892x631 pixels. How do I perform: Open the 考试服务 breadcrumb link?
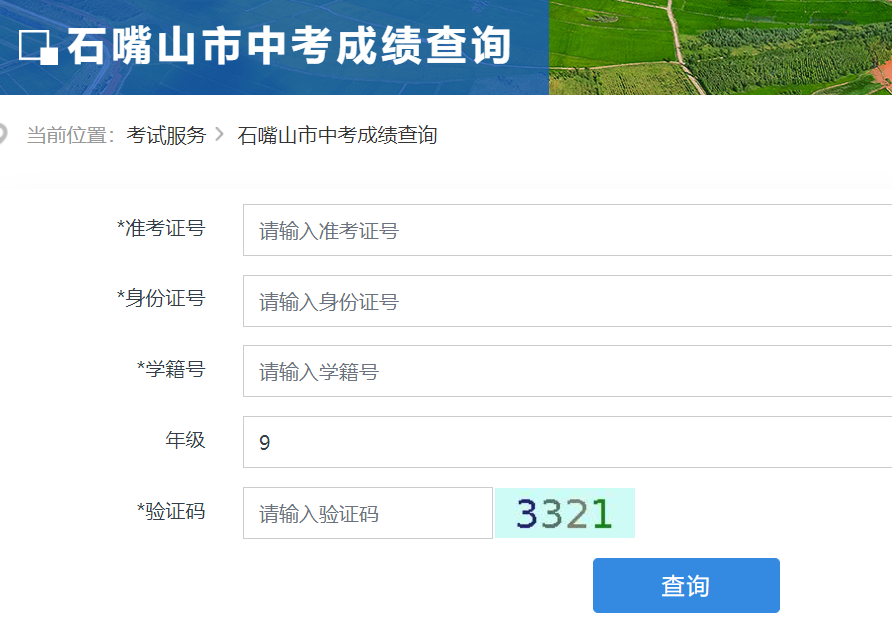point(166,135)
